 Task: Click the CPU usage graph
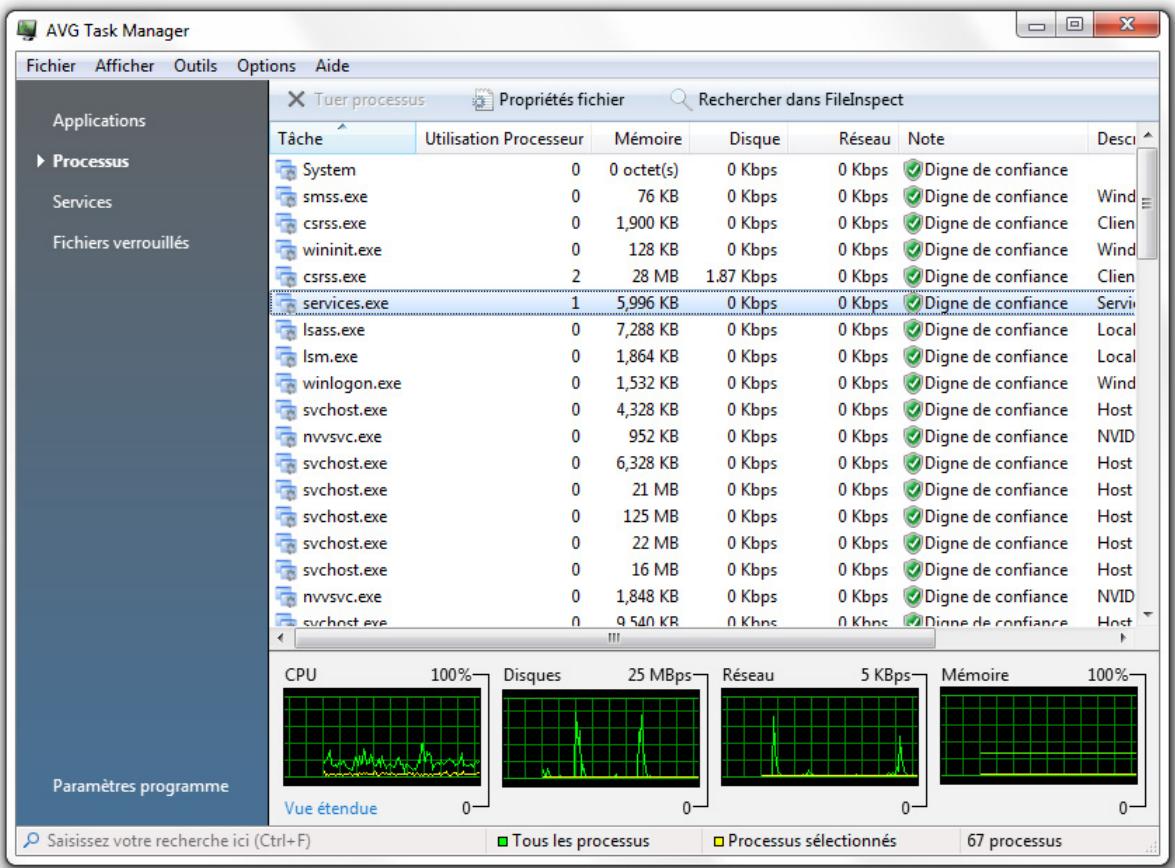coord(381,738)
